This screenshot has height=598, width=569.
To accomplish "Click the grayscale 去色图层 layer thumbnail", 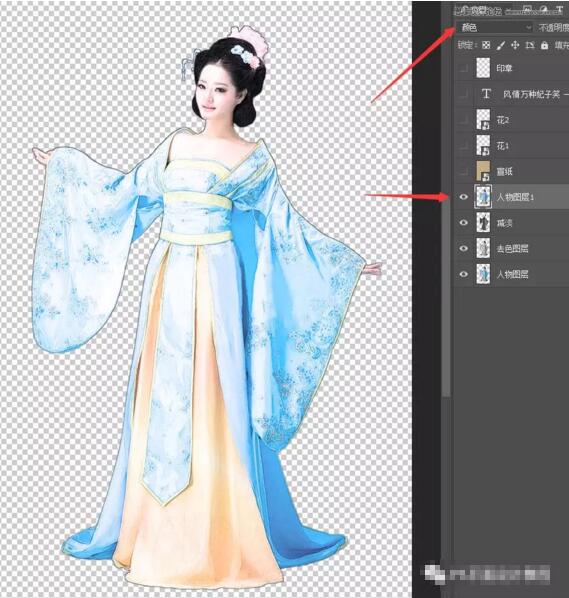I will coord(483,248).
